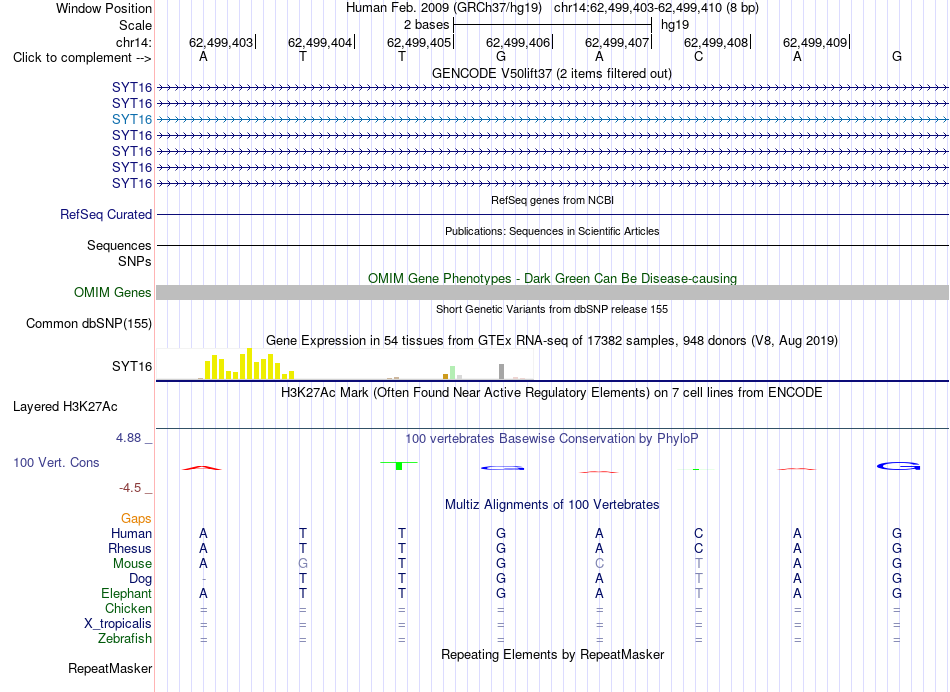Click reference base G below 62,499,406
Screen dimensions: 950x692
click(x=500, y=57)
